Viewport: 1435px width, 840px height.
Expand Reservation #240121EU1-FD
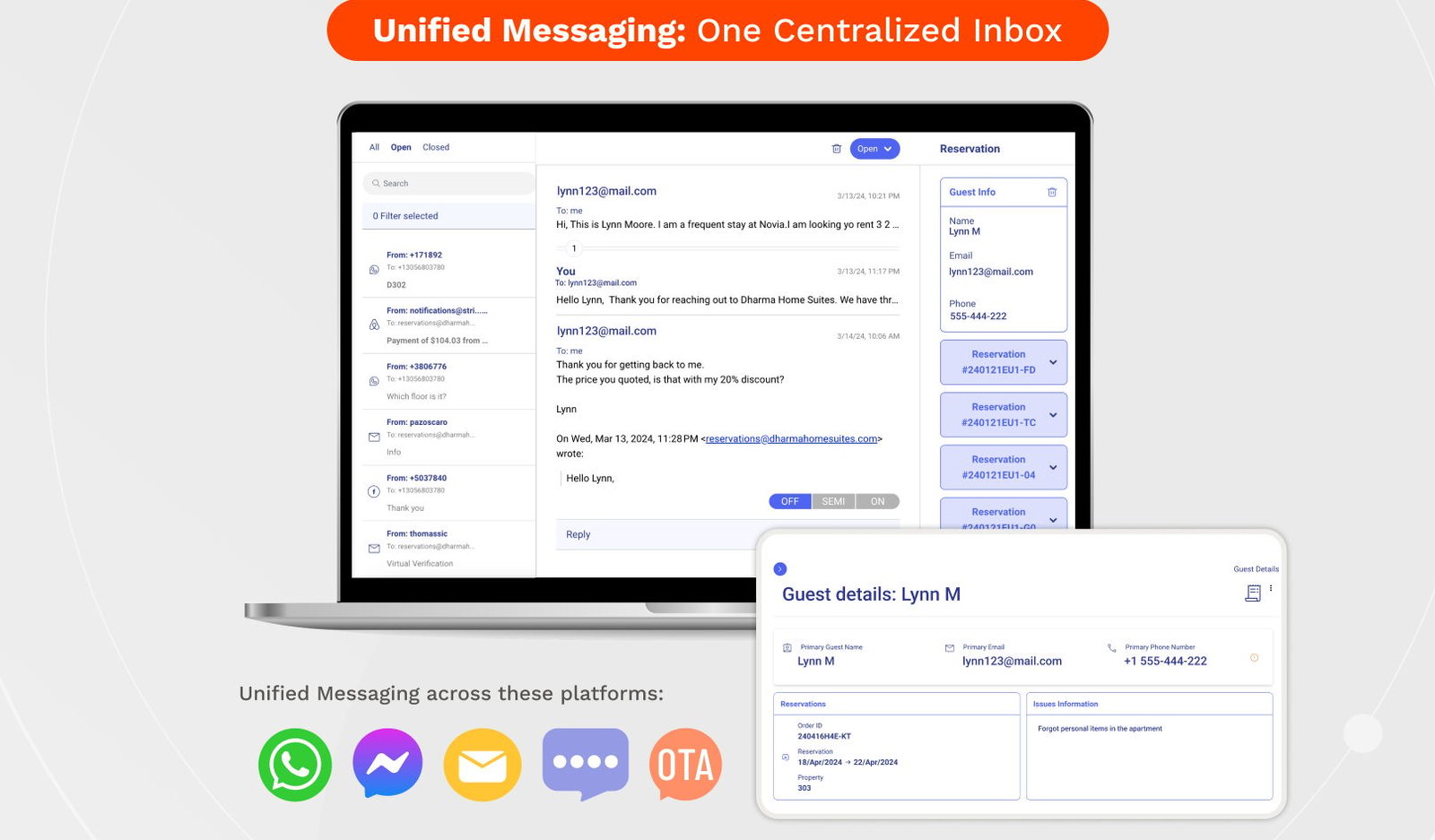click(1004, 362)
